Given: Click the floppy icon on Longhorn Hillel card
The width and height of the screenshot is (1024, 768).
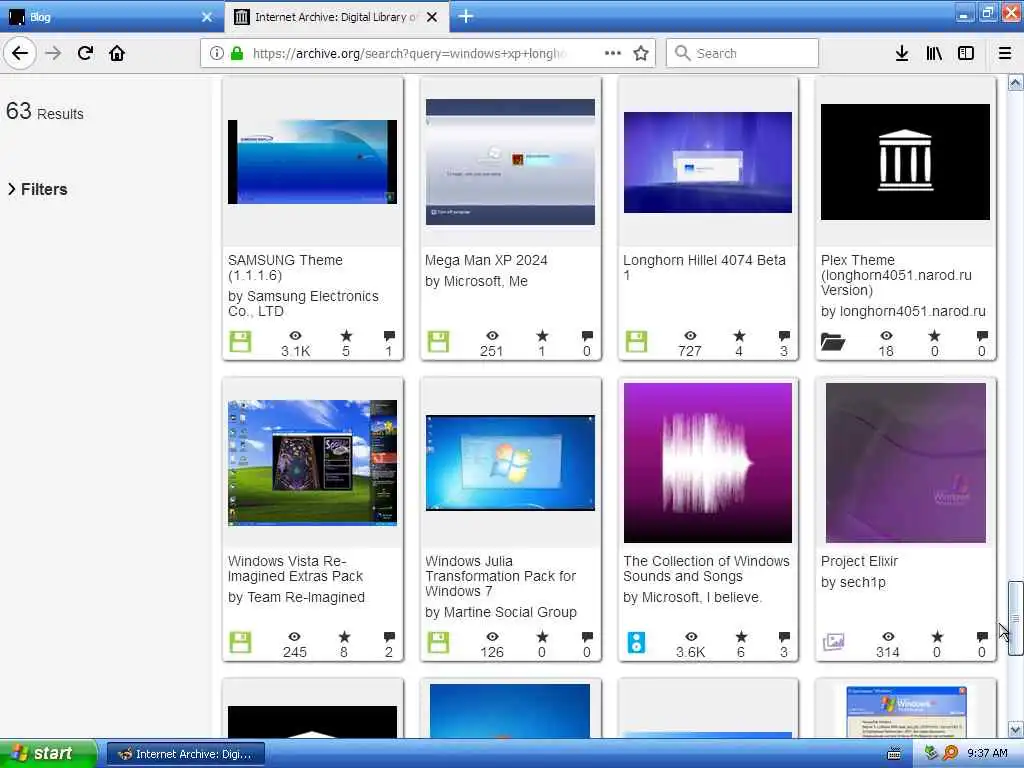Looking at the screenshot, I should (x=636, y=342).
